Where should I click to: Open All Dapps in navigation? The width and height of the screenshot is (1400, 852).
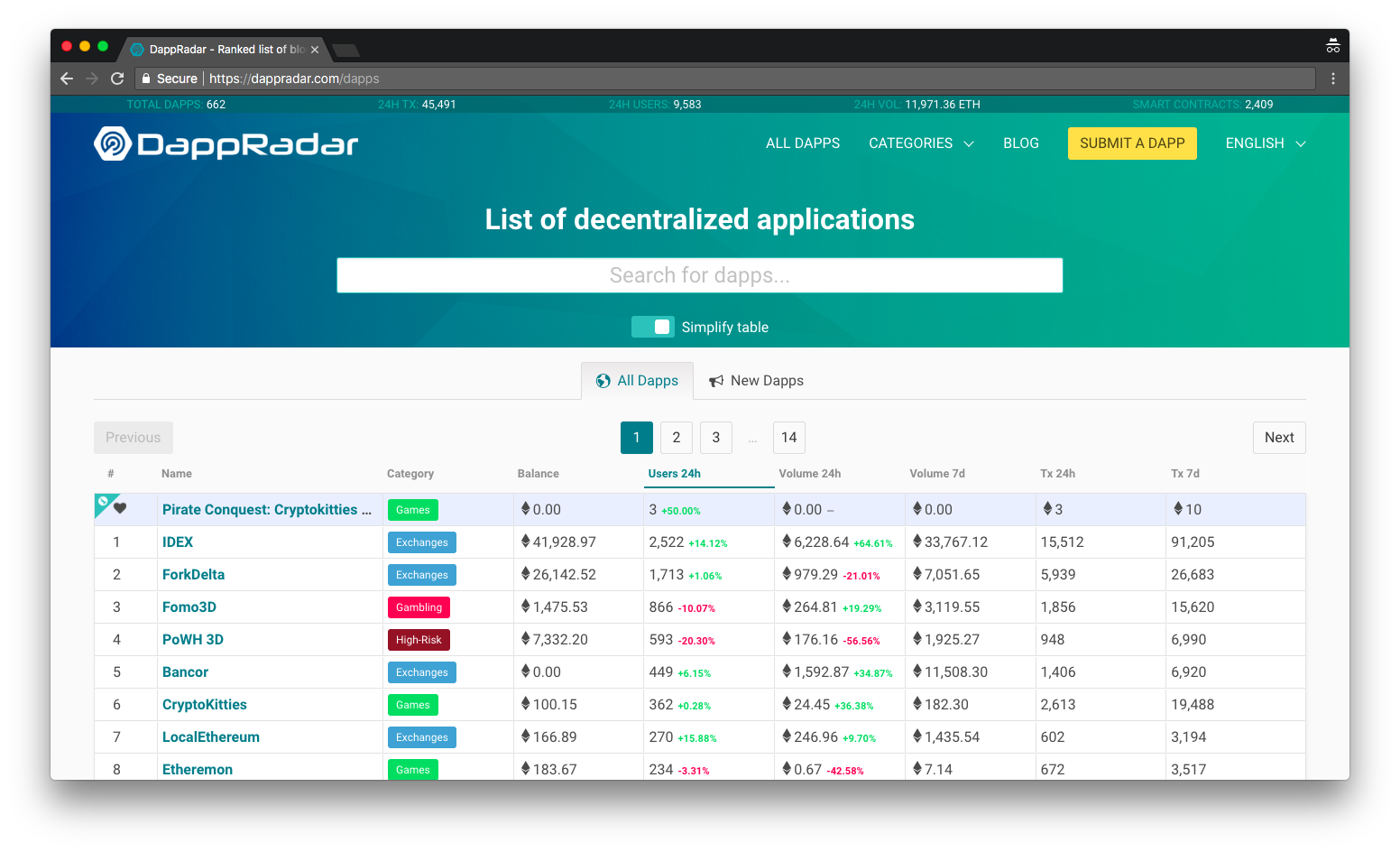coord(803,144)
